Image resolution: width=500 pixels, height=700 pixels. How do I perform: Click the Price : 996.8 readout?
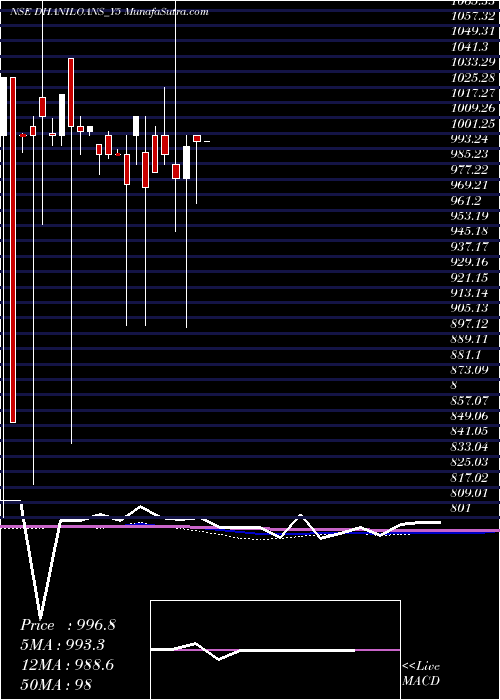[68, 625]
